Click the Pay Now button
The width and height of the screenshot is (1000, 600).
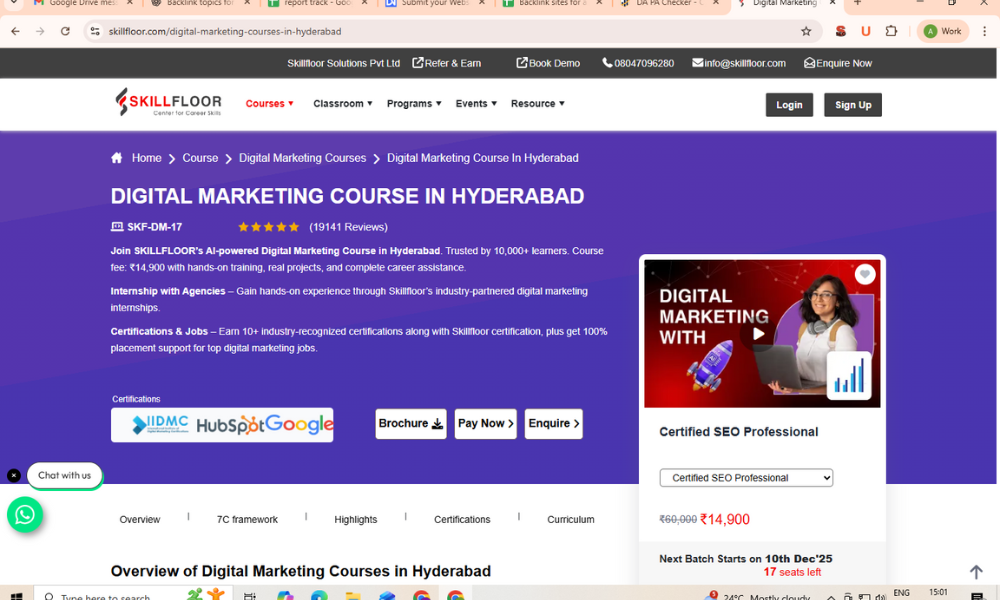(x=485, y=424)
